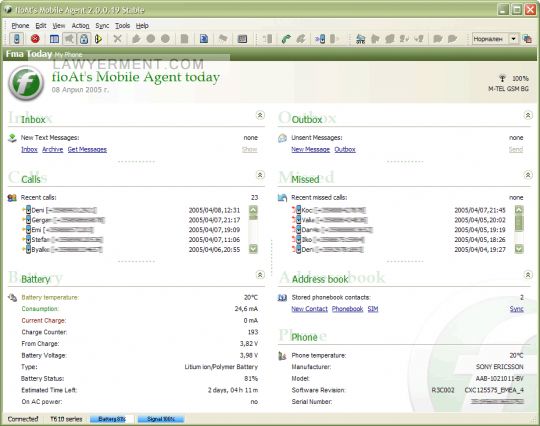
Task: Click the Sync link in Address book
Action: 517,309
